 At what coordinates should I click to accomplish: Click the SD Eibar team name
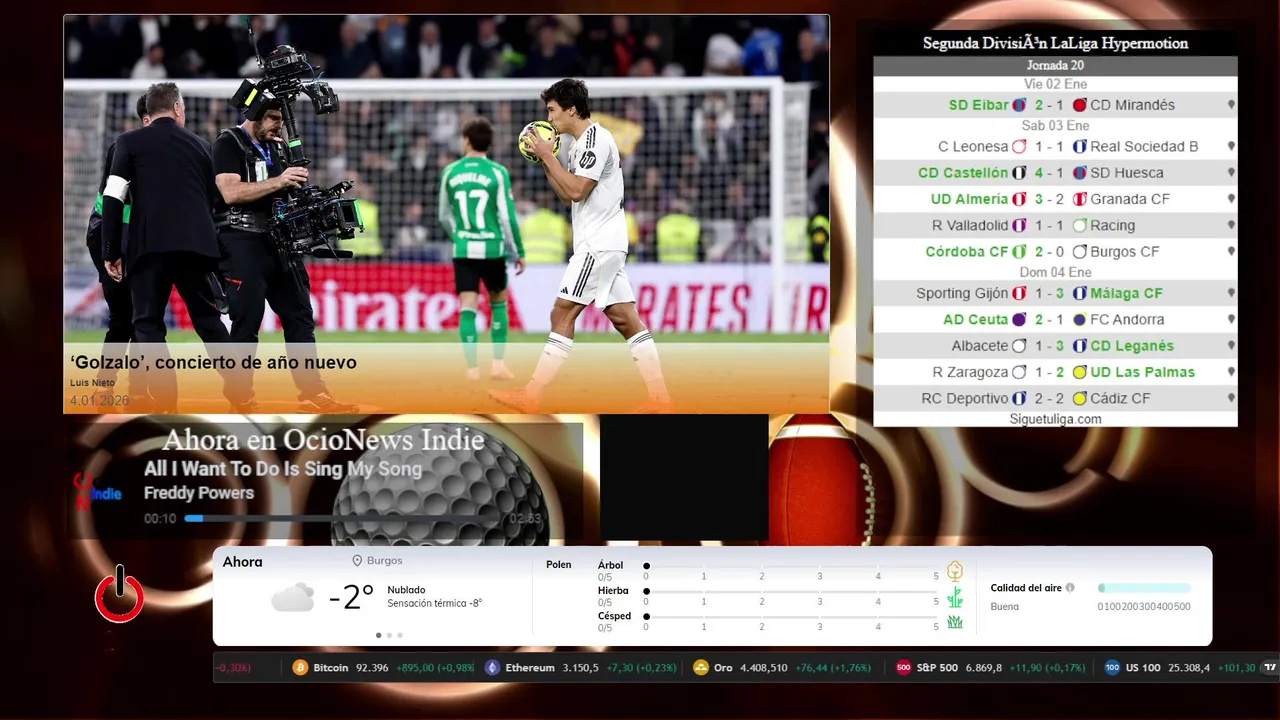[979, 105]
